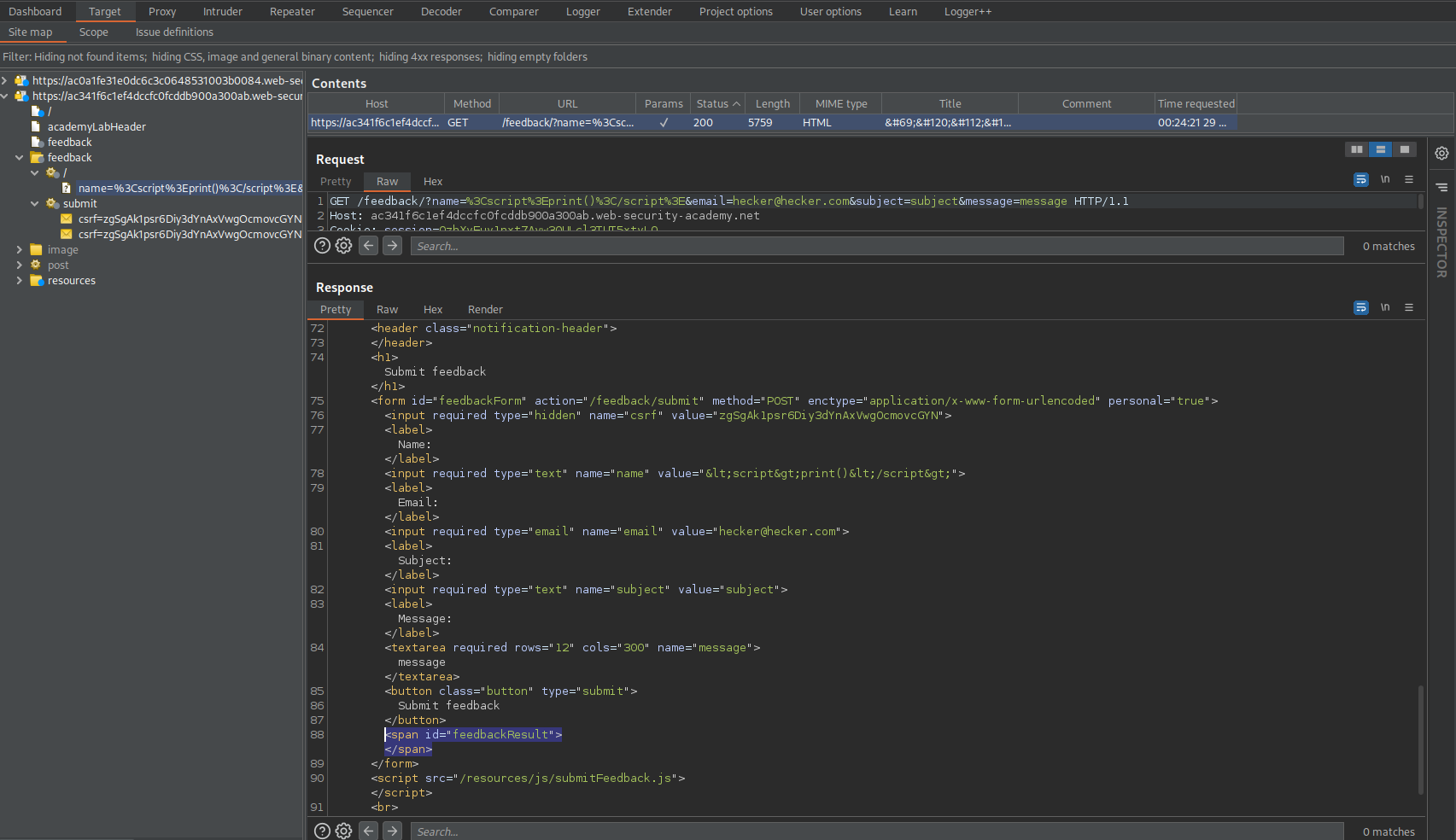Click the folder icon beside image
1456x840 pixels.
click(x=36, y=250)
